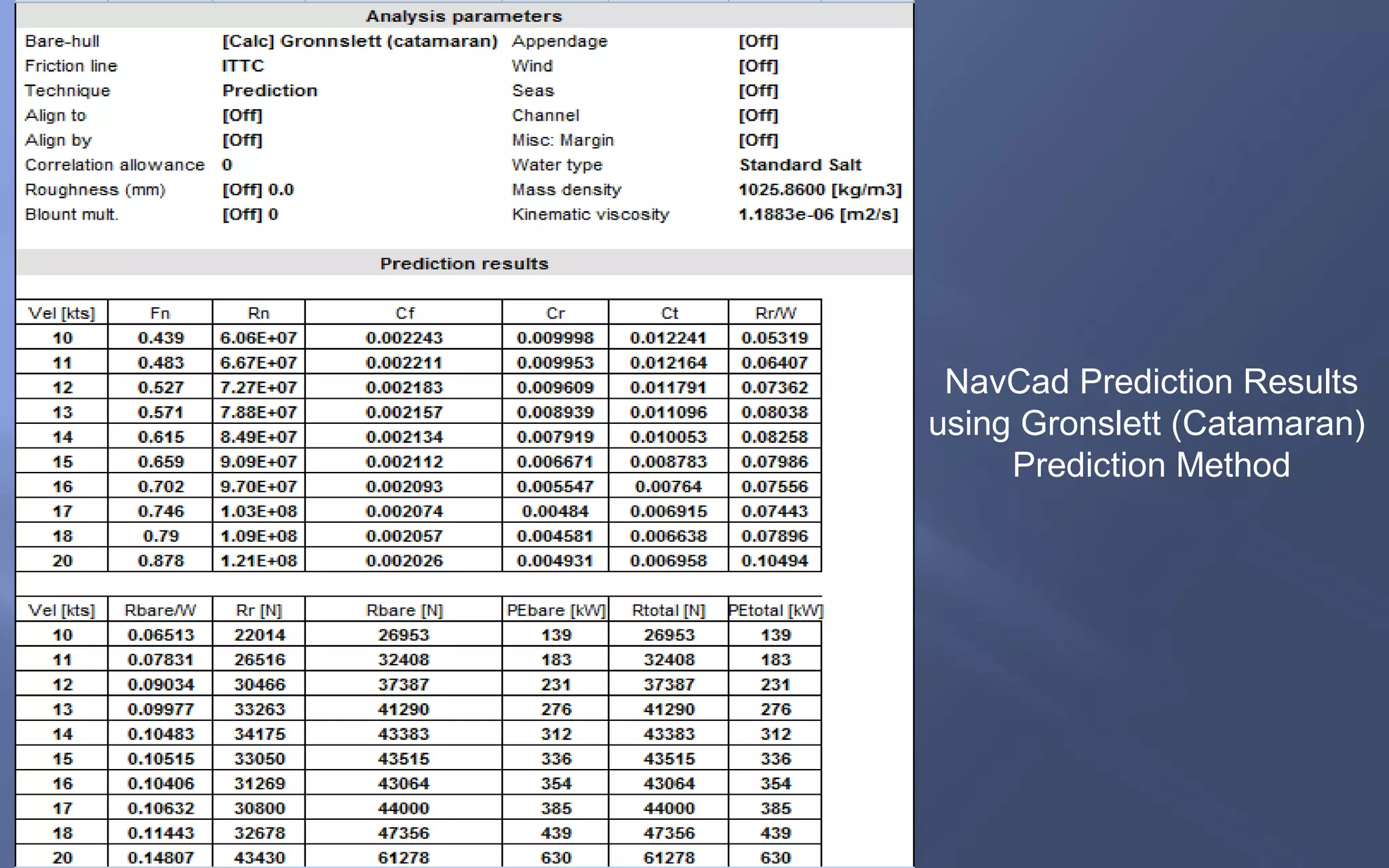Click the Rbare/W cell '0.09977'

pos(161,709)
